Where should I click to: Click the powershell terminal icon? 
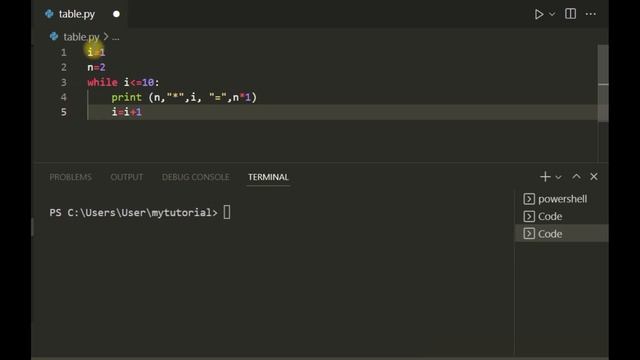pos(529,199)
